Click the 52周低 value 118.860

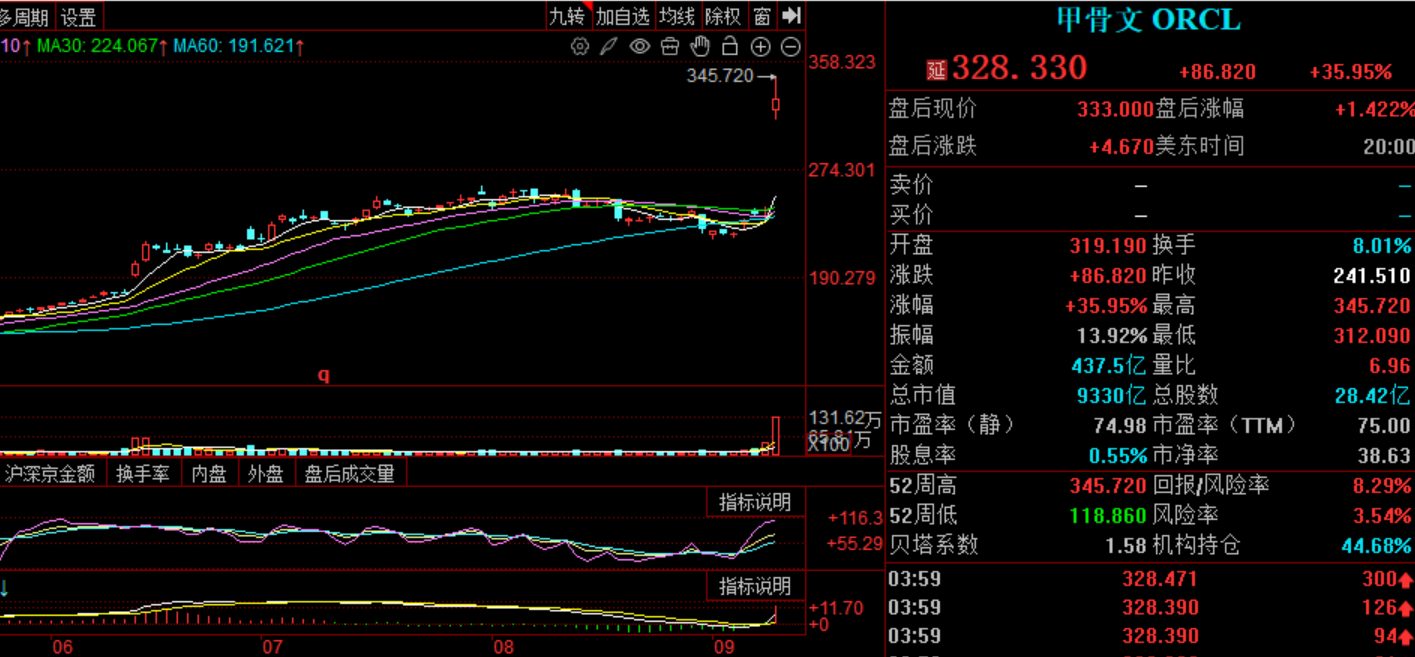1108,515
